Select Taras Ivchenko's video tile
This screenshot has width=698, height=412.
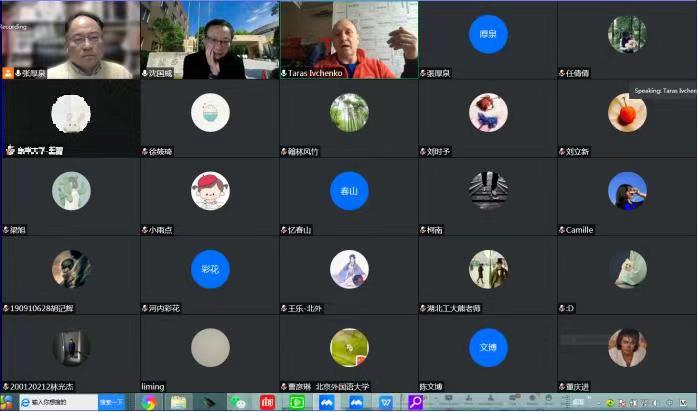(348, 38)
